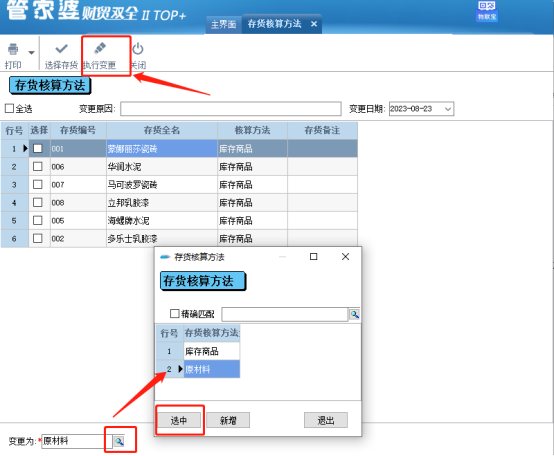Click the 执行变更 toolbar icon
554x456 pixels.
[x=100, y=48]
